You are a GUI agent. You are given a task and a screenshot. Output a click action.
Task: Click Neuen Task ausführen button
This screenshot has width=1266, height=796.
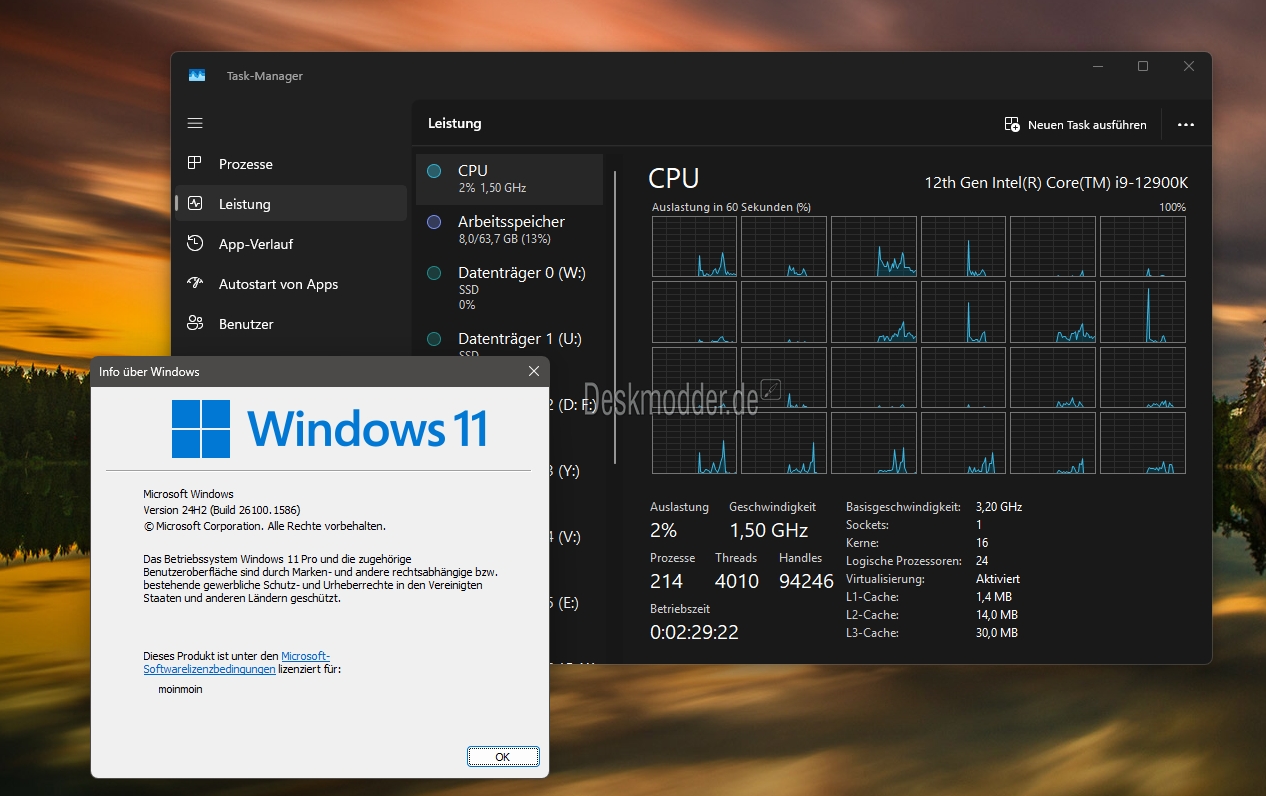1076,125
